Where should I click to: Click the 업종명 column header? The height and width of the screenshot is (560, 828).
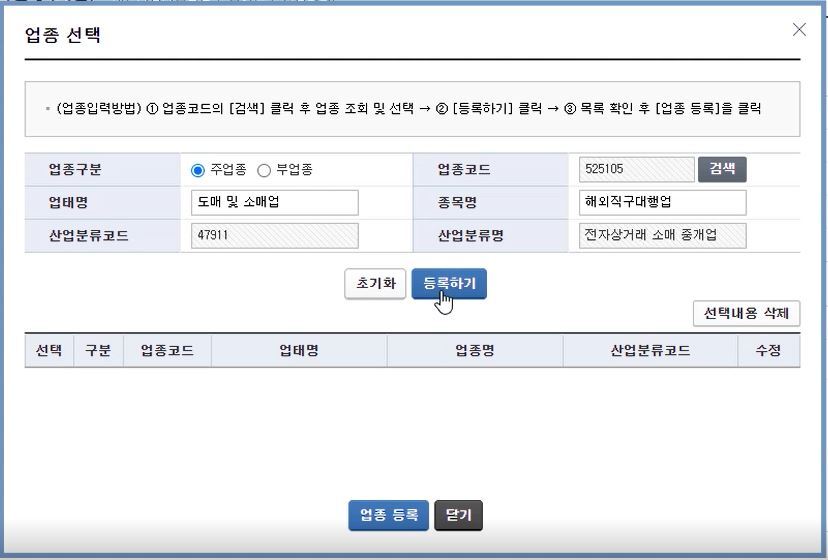pyautogui.click(x=475, y=350)
